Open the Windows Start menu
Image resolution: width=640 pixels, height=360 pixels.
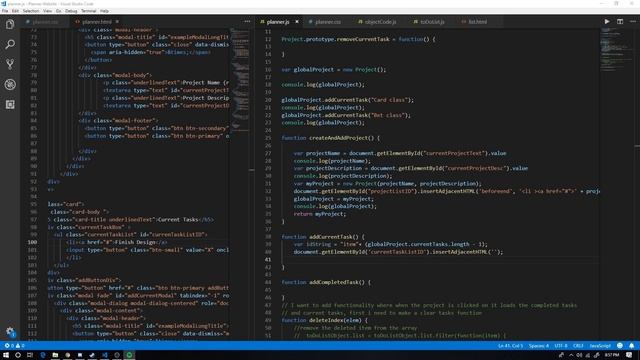click(x=6, y=355)
